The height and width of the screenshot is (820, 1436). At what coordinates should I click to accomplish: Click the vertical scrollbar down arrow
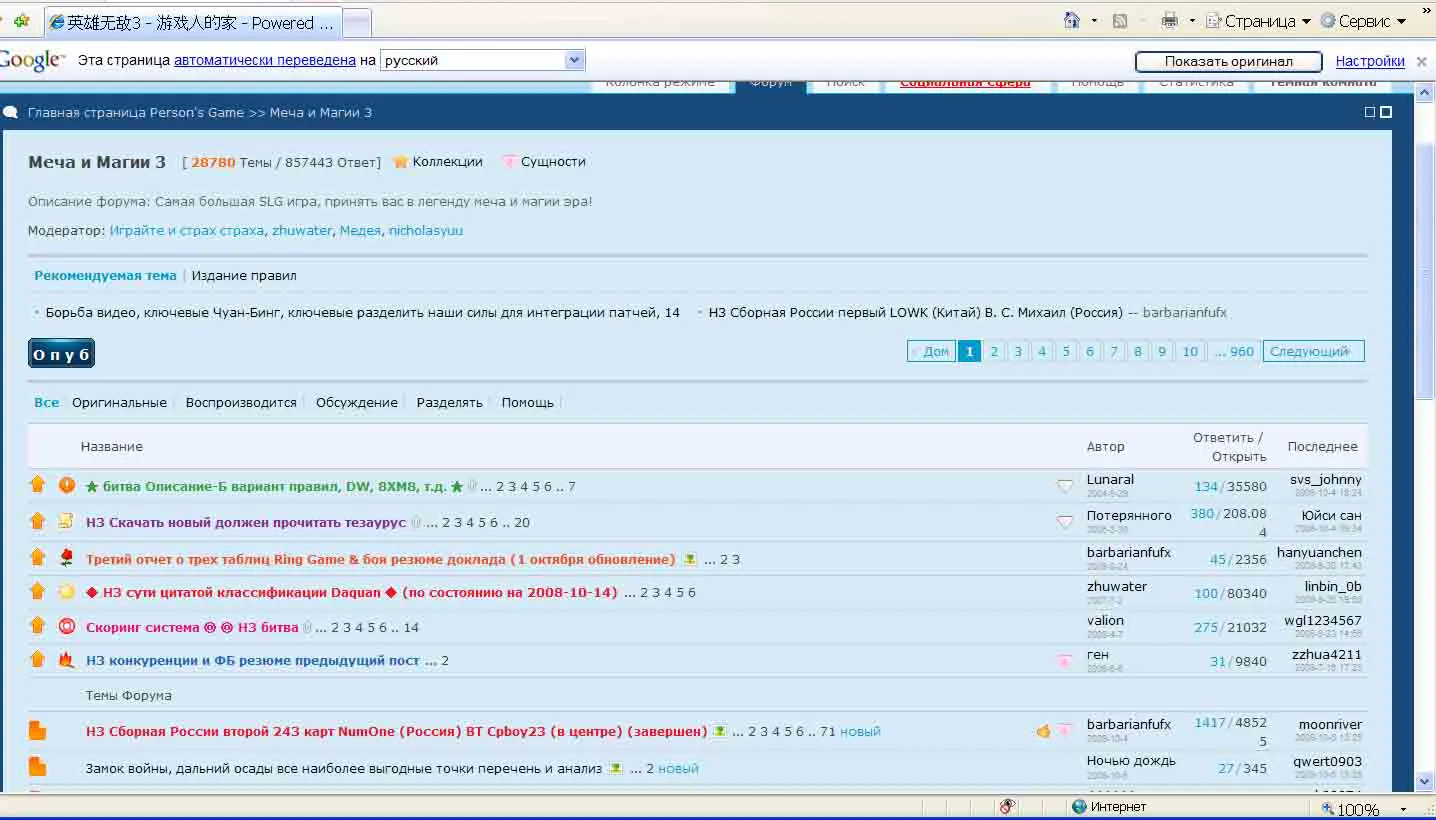click(1425, 781)
